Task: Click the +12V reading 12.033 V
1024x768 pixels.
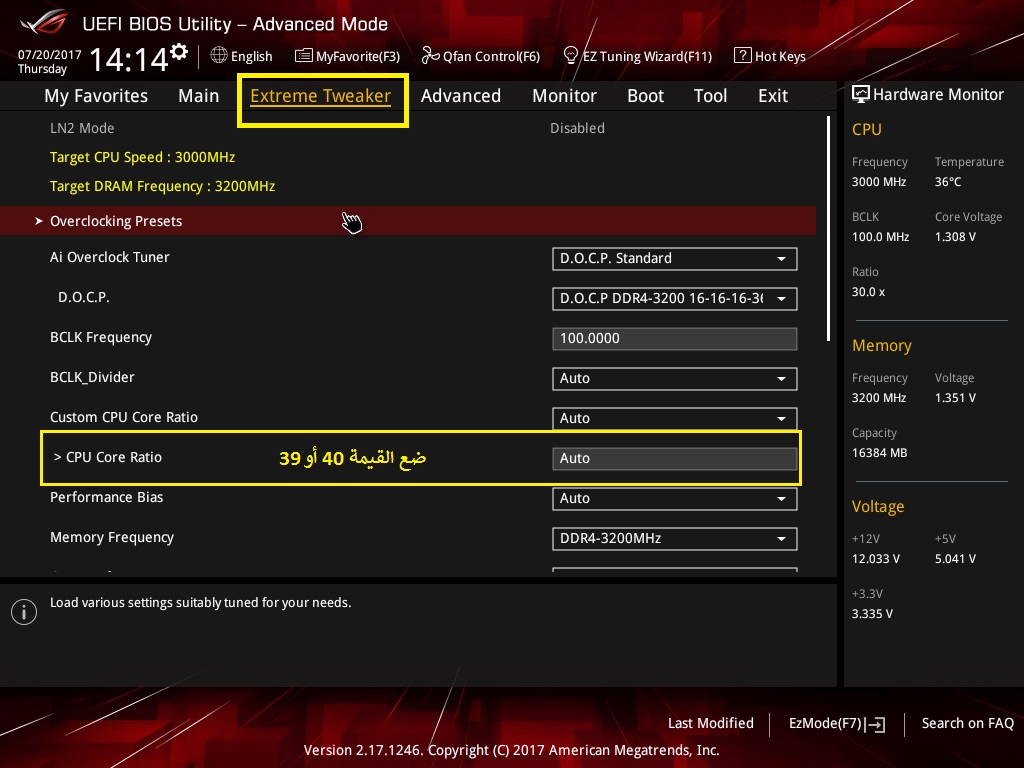Action: pos(876,558)
